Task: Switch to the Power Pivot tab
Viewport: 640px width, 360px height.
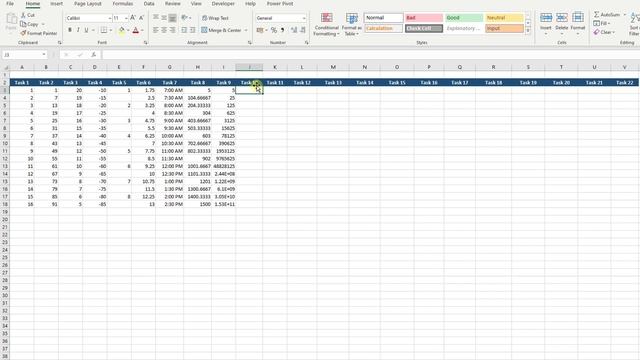Action: [280, 4]
